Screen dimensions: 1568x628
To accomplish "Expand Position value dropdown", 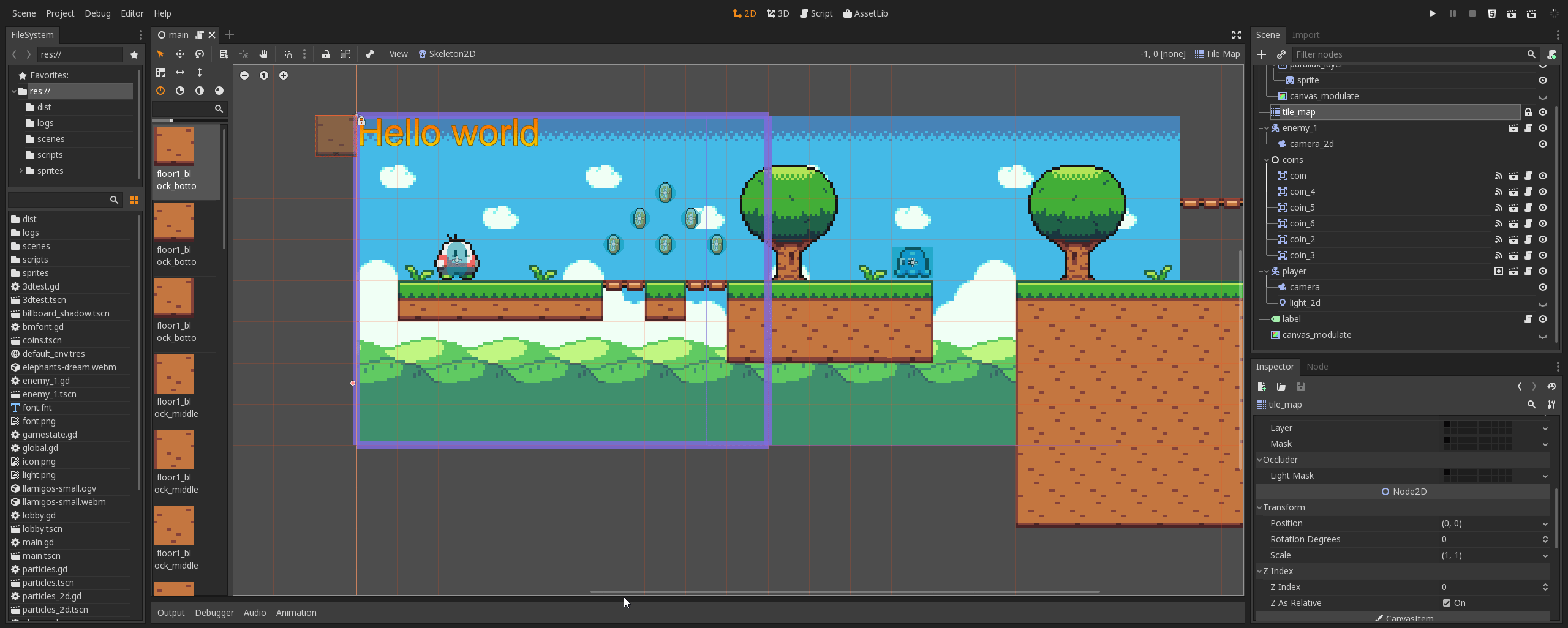I will pos(1545,524).
